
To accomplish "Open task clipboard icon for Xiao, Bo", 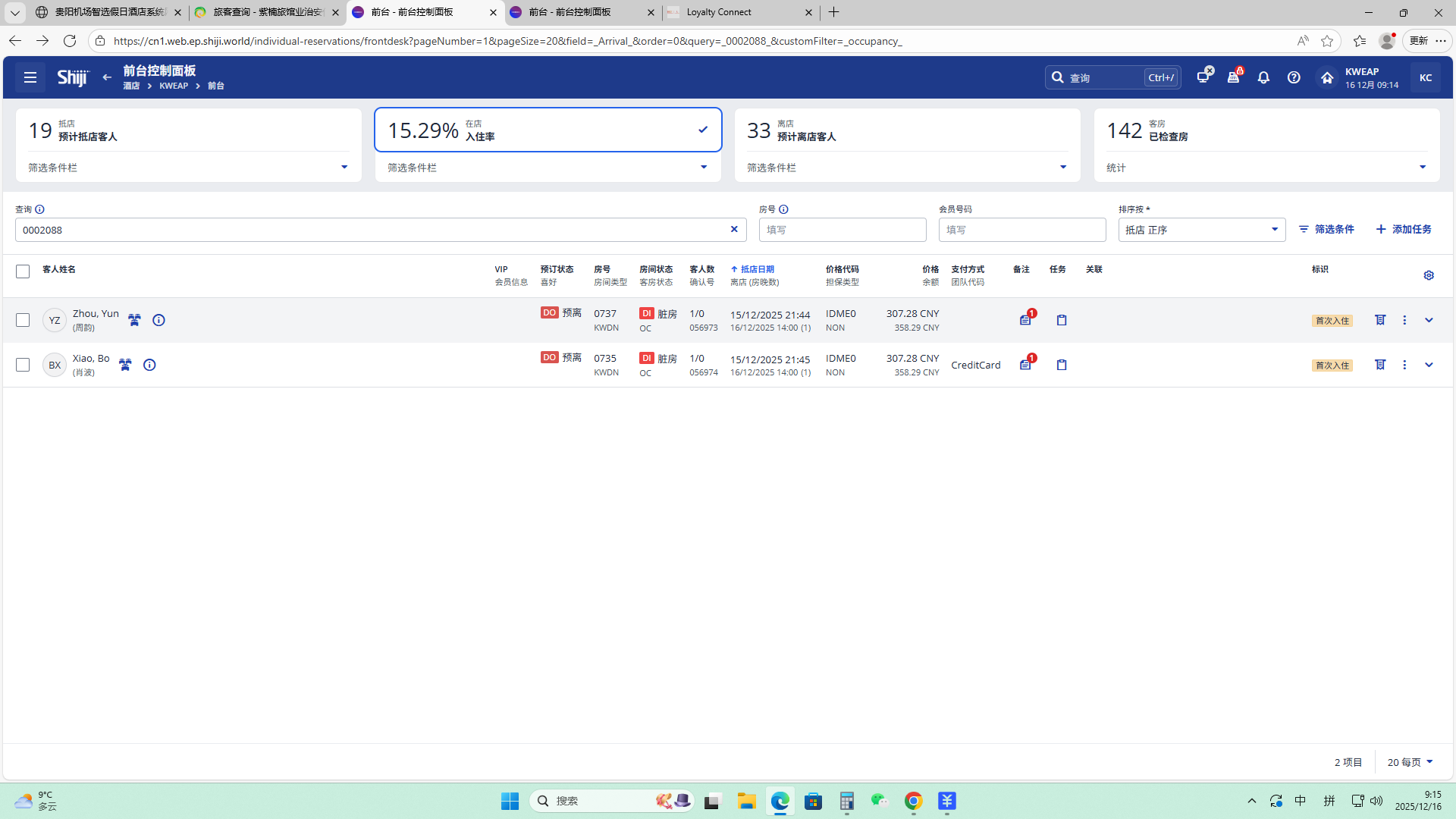I will (x=1062, y=365).
